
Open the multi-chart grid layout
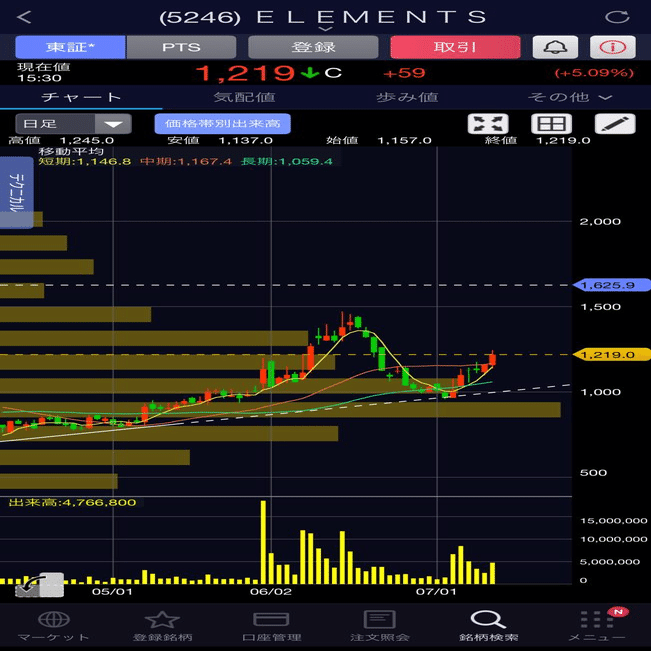pyautogui.click(x=551, y=124)
